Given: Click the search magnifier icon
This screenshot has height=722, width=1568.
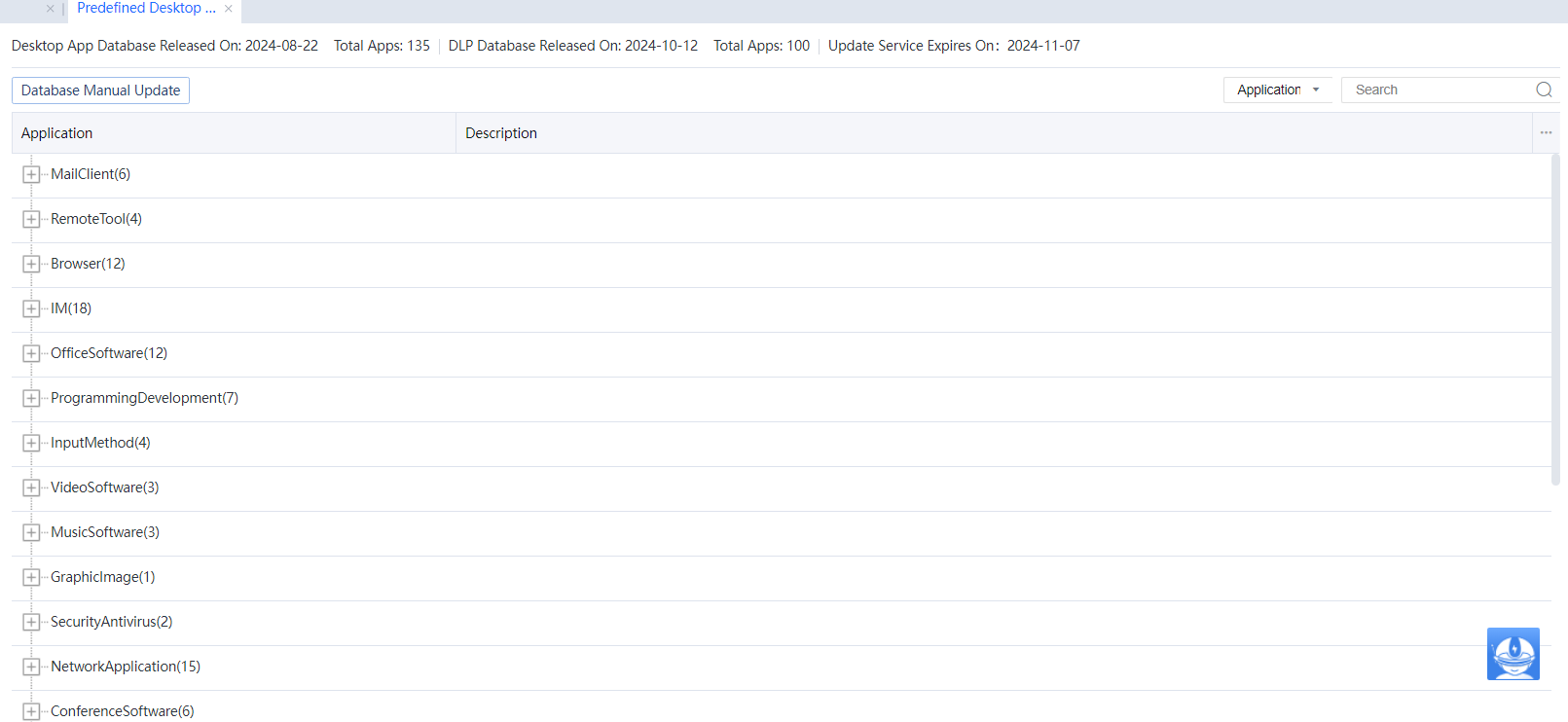Looking at the screenshot, I should [1544, 90].
